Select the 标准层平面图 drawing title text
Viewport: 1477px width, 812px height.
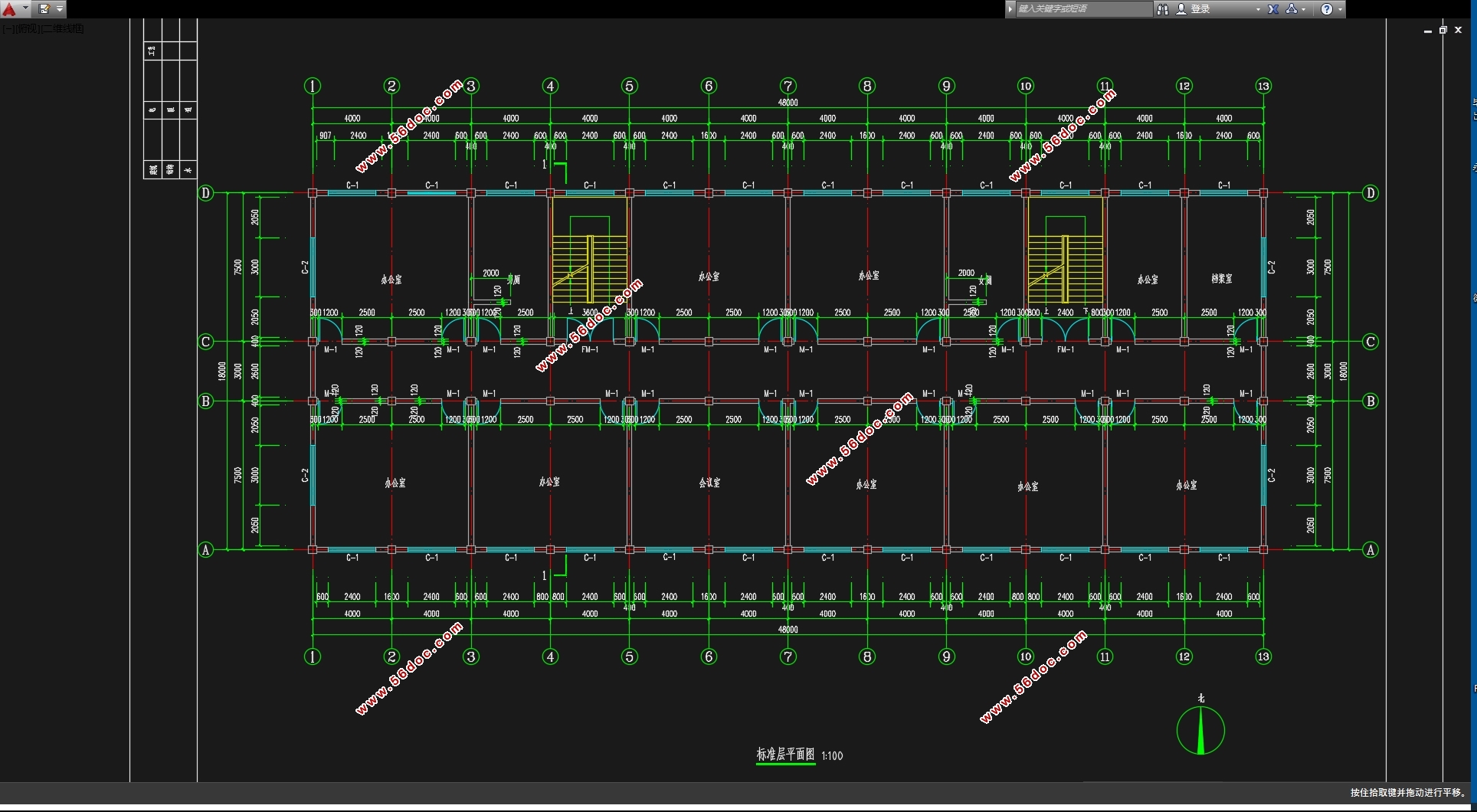point(785,755)
